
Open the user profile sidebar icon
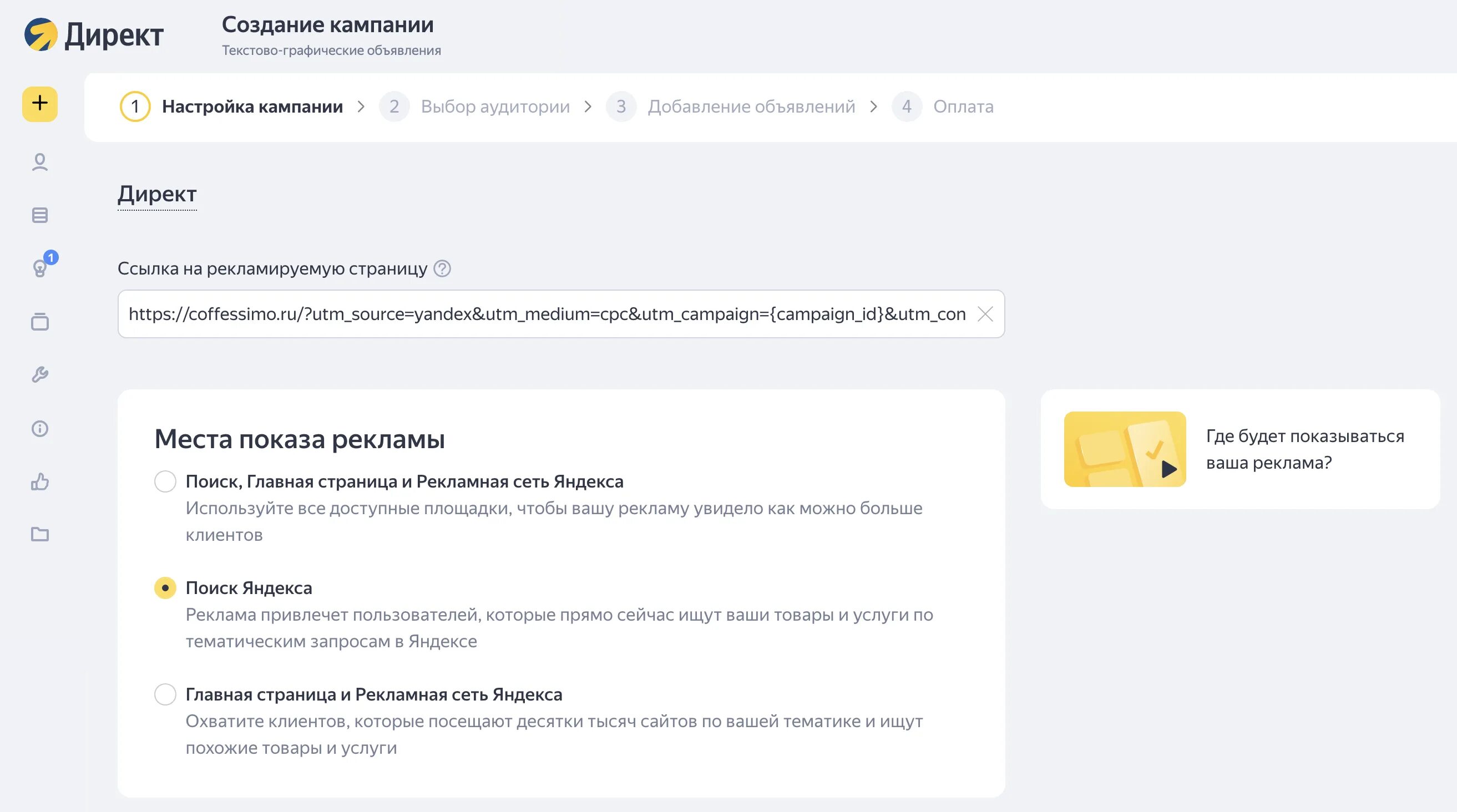[x=39, y=163]
